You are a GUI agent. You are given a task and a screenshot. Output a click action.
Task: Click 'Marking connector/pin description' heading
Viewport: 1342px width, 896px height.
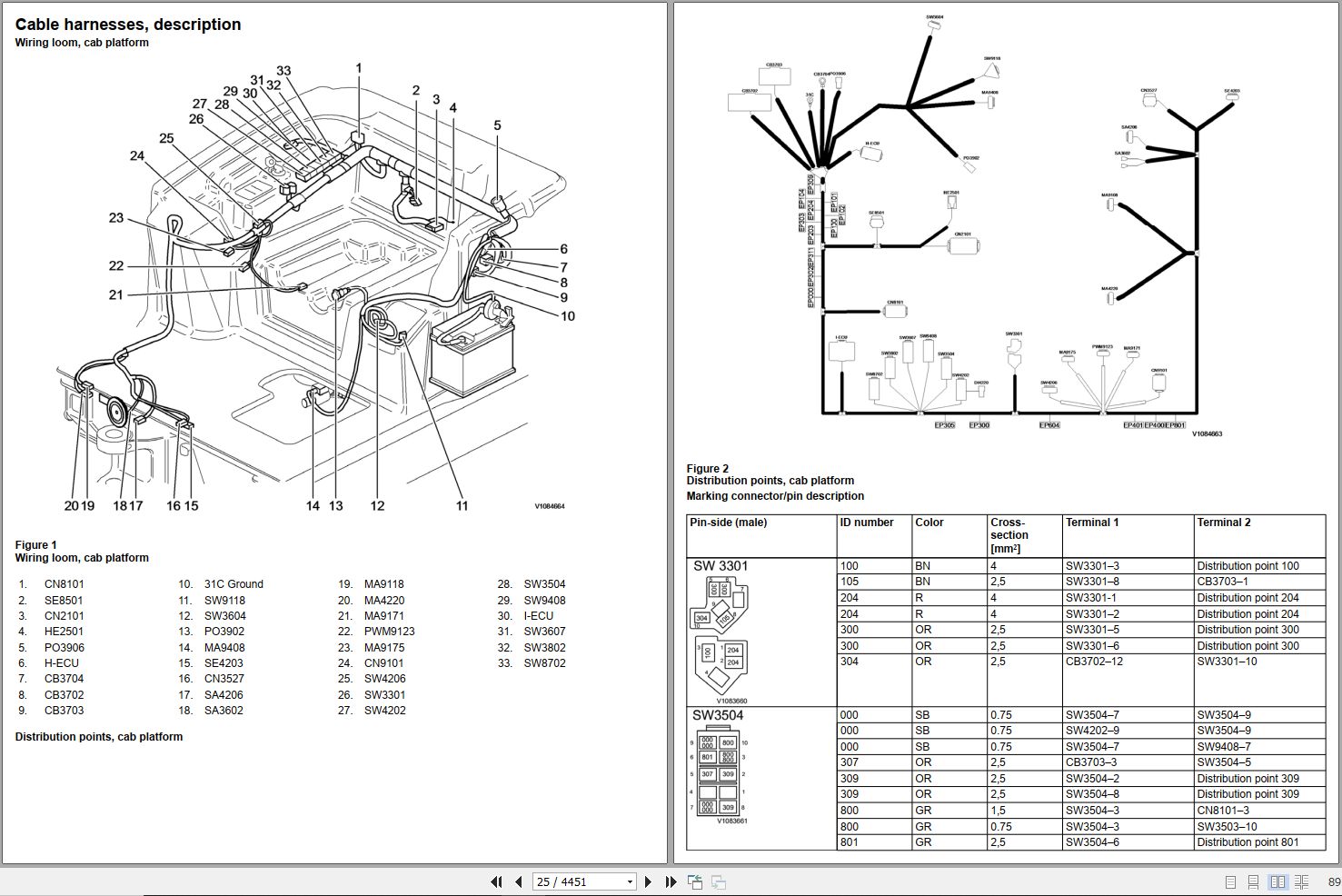point(775,496)
